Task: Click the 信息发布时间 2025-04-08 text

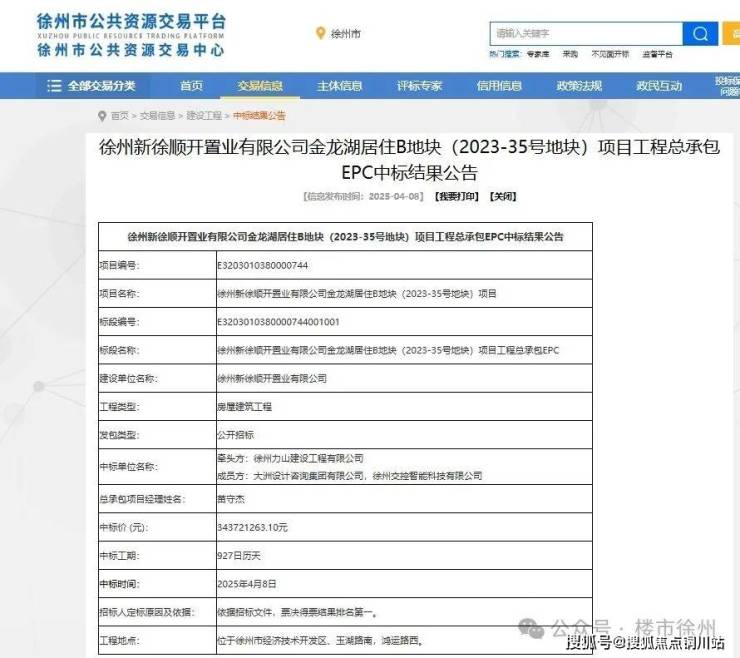Action: point(363,196)
